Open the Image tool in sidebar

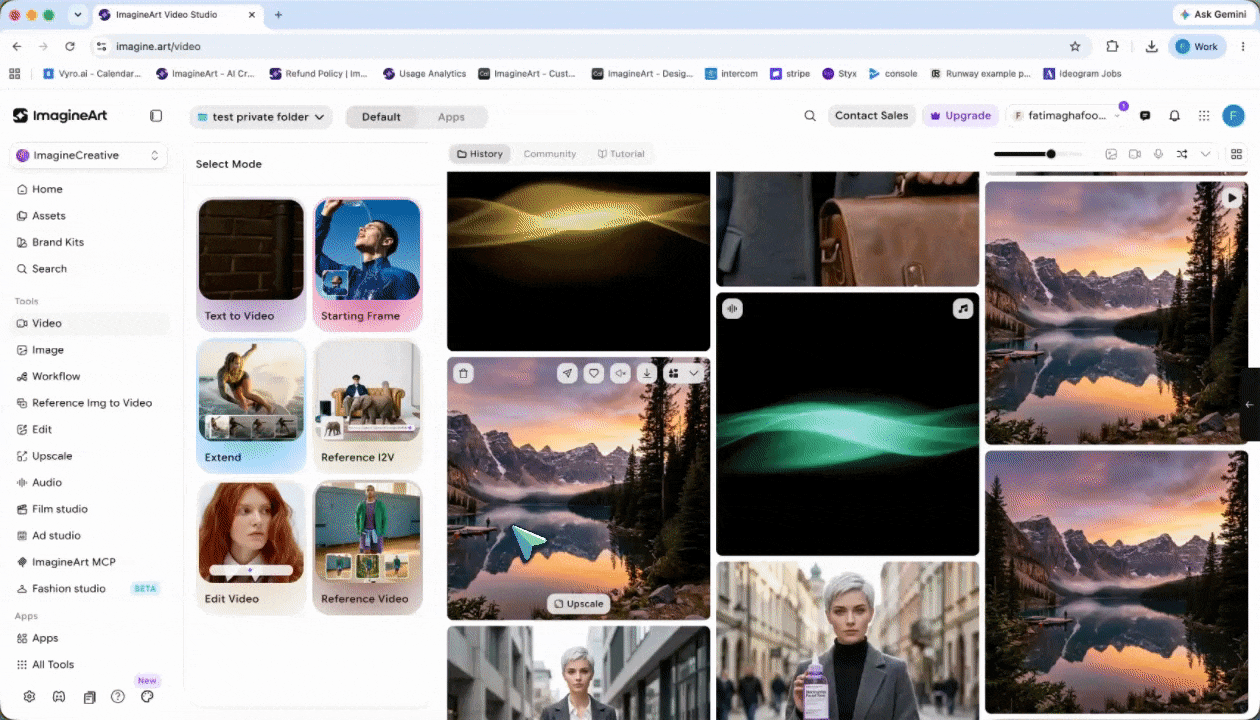(x=47, y=350)
